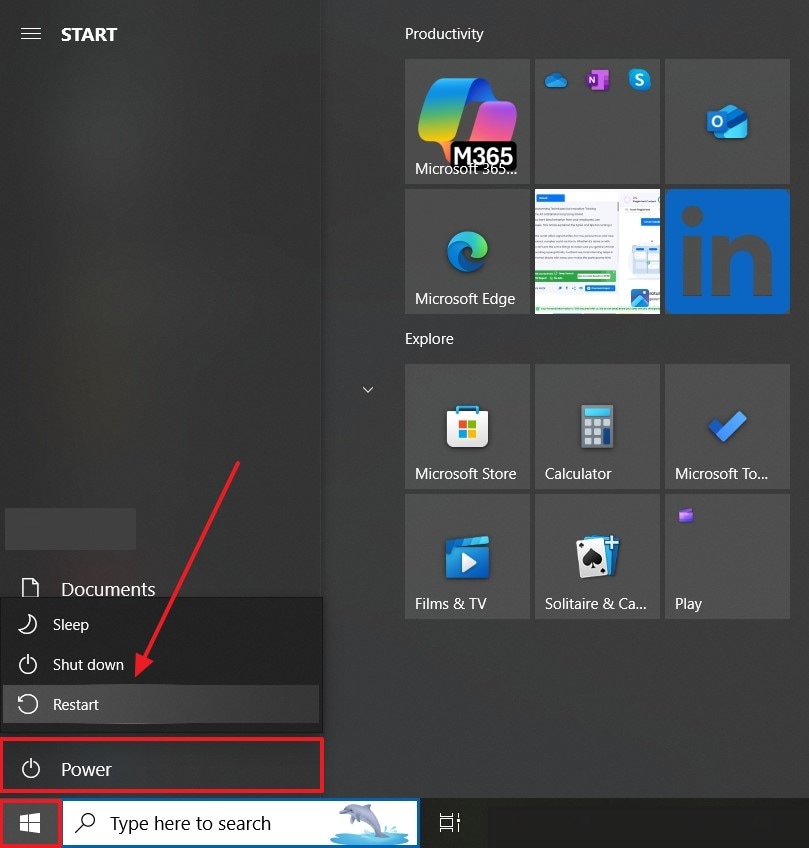This screenshot has height=848, width=809.
Task: Open the Microsoft To Do tile
Action: pos(727,427)
